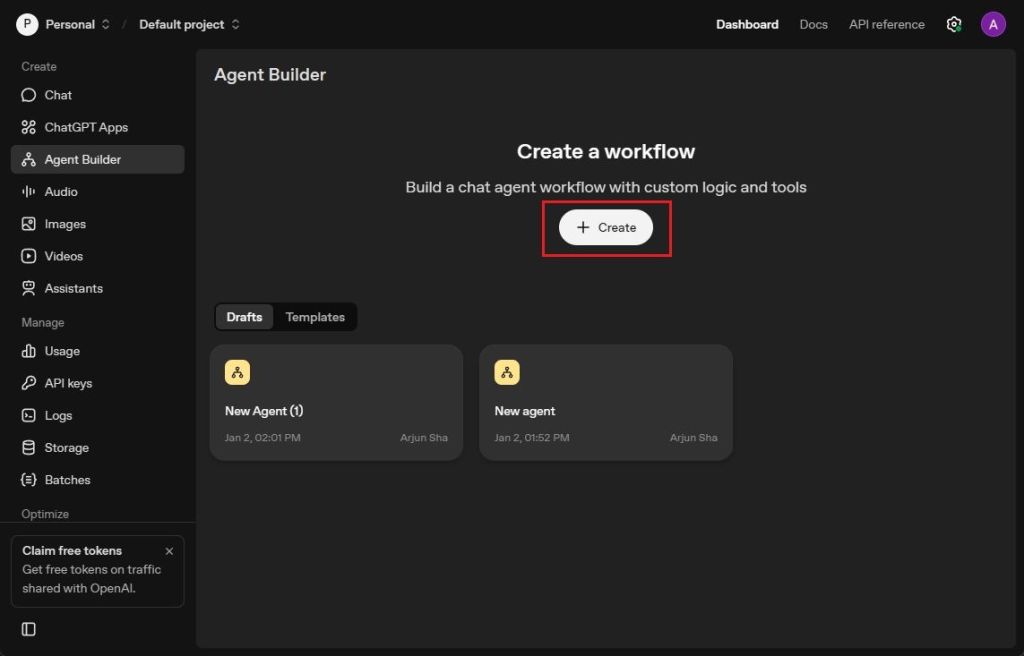Image resolution: width=1024 pixels, height=656 pixels.
Task: Open the Batches section
Action: (65, 479)
